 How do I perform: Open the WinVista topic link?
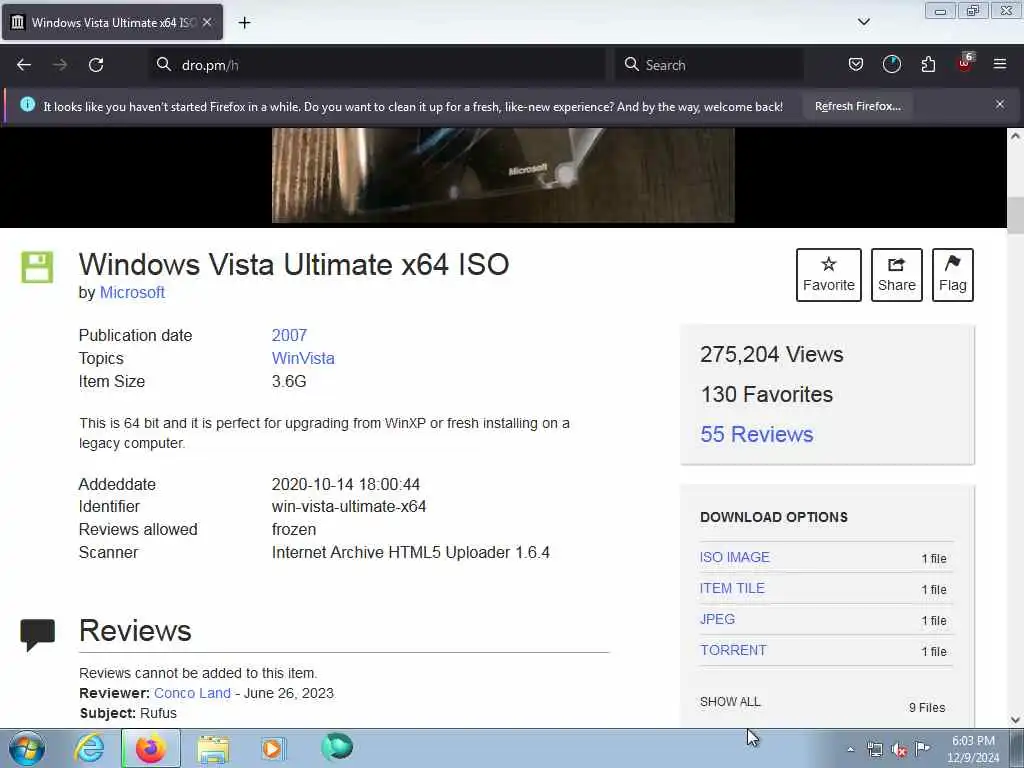[303, 359]
